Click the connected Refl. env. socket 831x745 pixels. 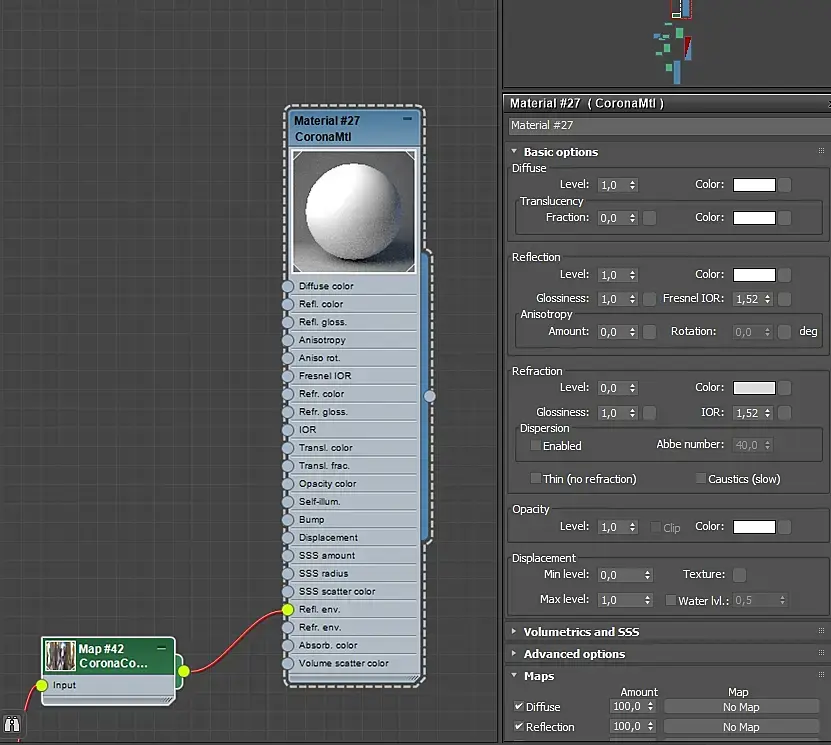click(x=287, y=610)
